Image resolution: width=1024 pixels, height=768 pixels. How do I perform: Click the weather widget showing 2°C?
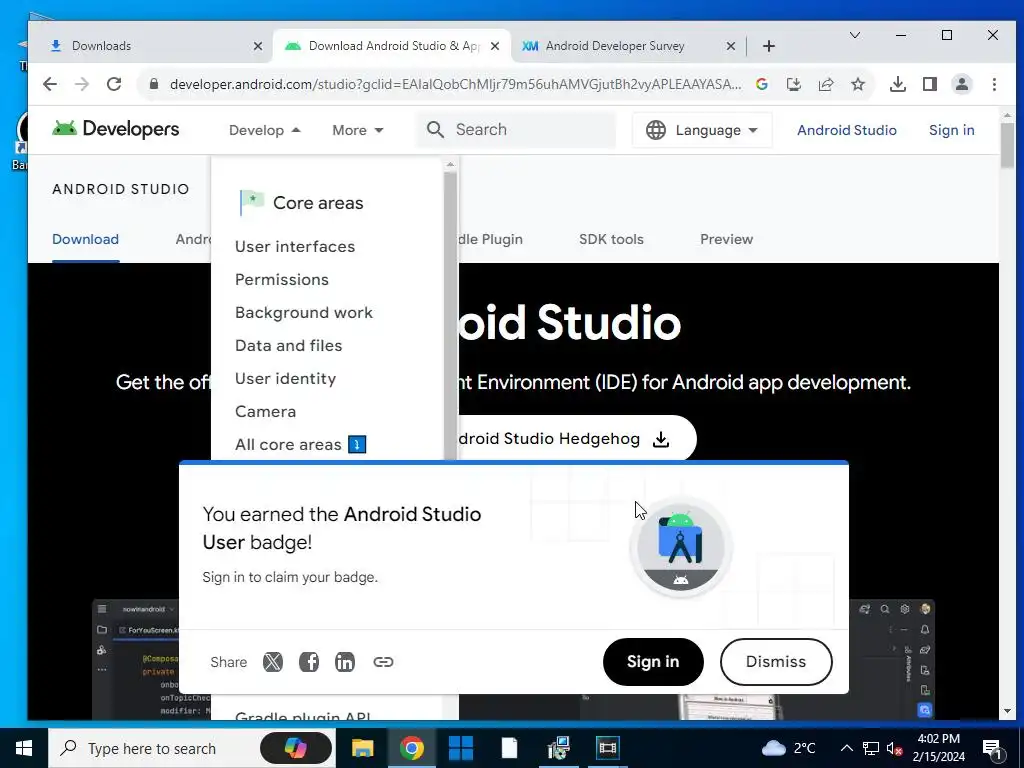(788, 748)
